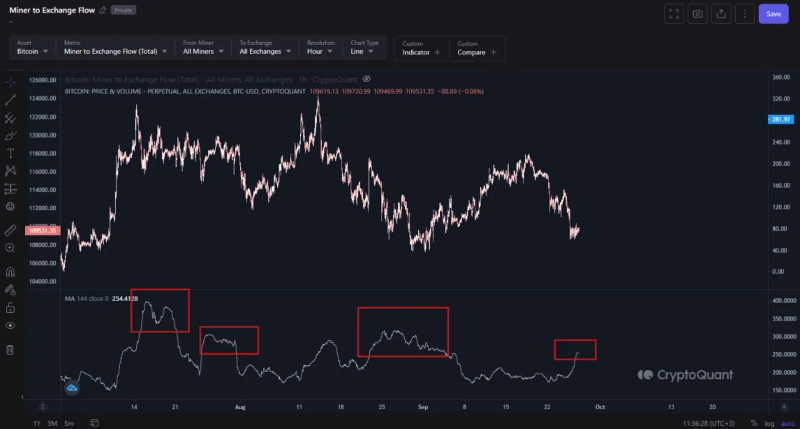The image size is (800, 429).
Task: Select the 3M time range
Action: pyautogui.click(x=52, y=423)
